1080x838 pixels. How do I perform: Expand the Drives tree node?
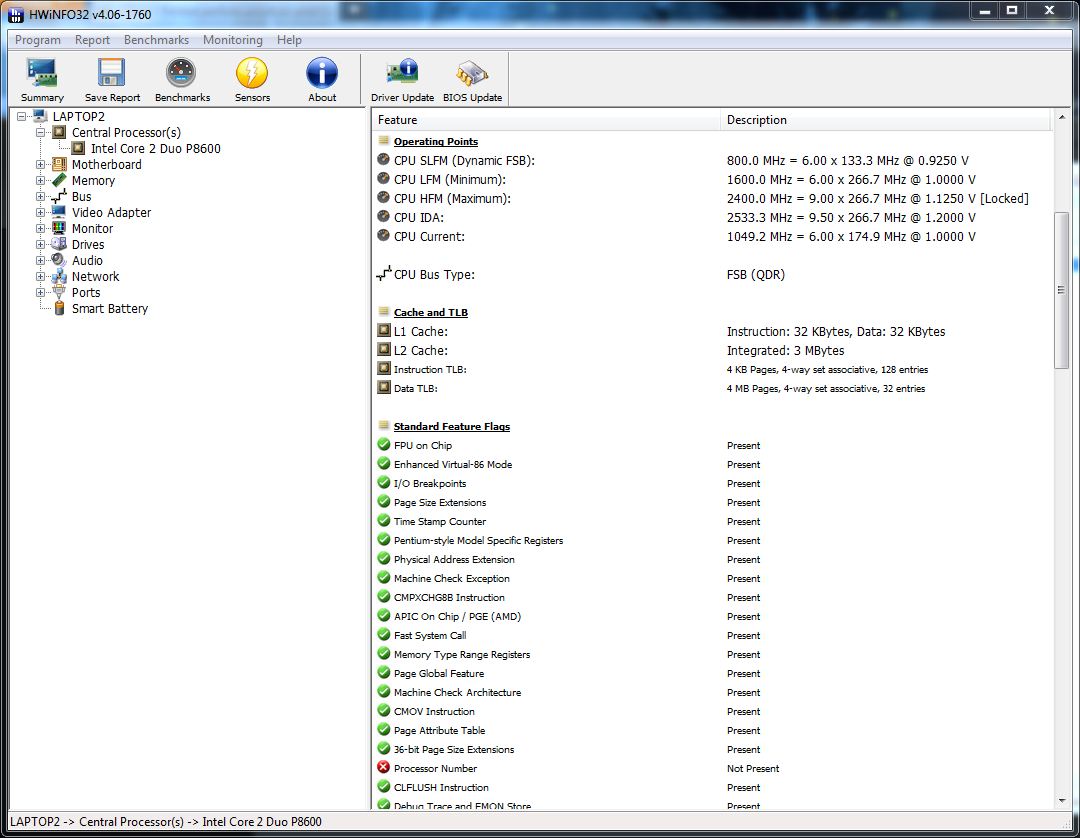pyautogui.click(x=41, y=245)
